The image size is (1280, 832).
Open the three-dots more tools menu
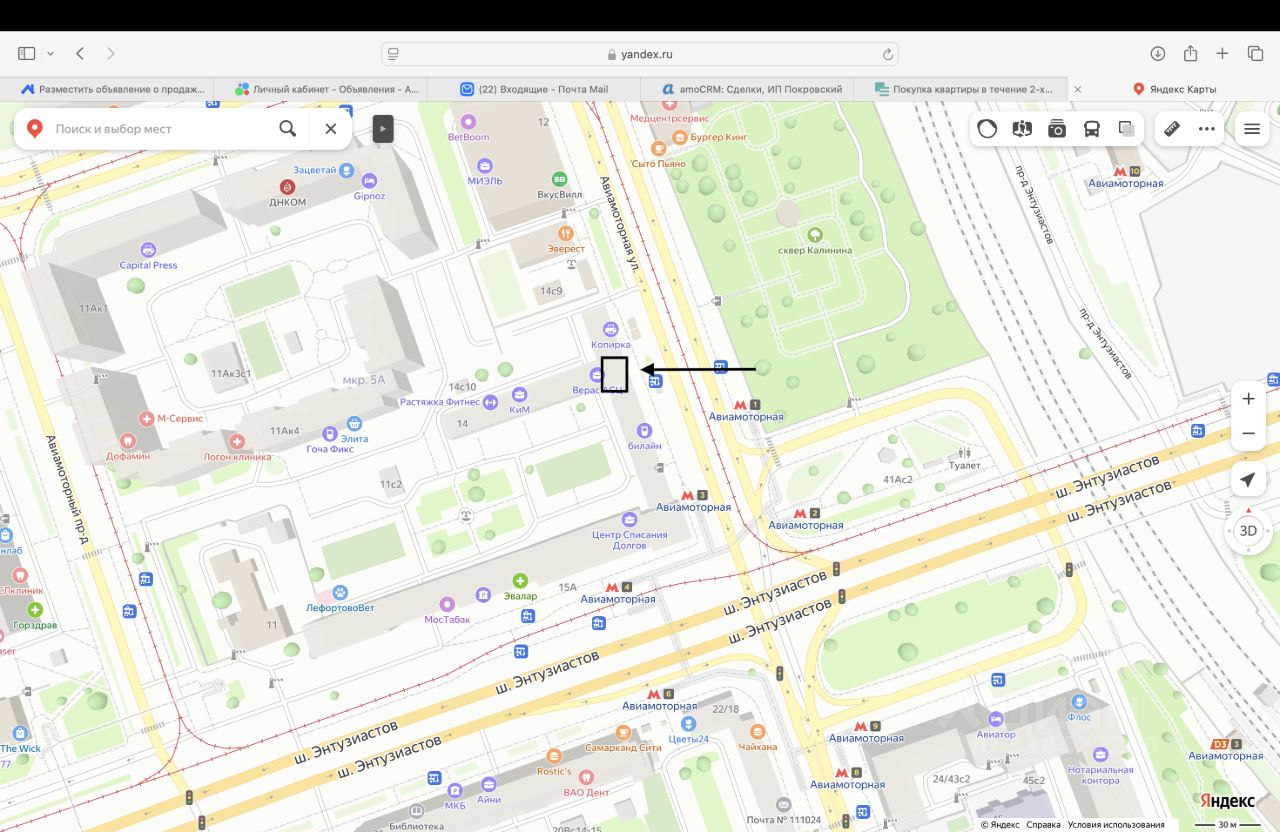click(x=1207, y=129)
